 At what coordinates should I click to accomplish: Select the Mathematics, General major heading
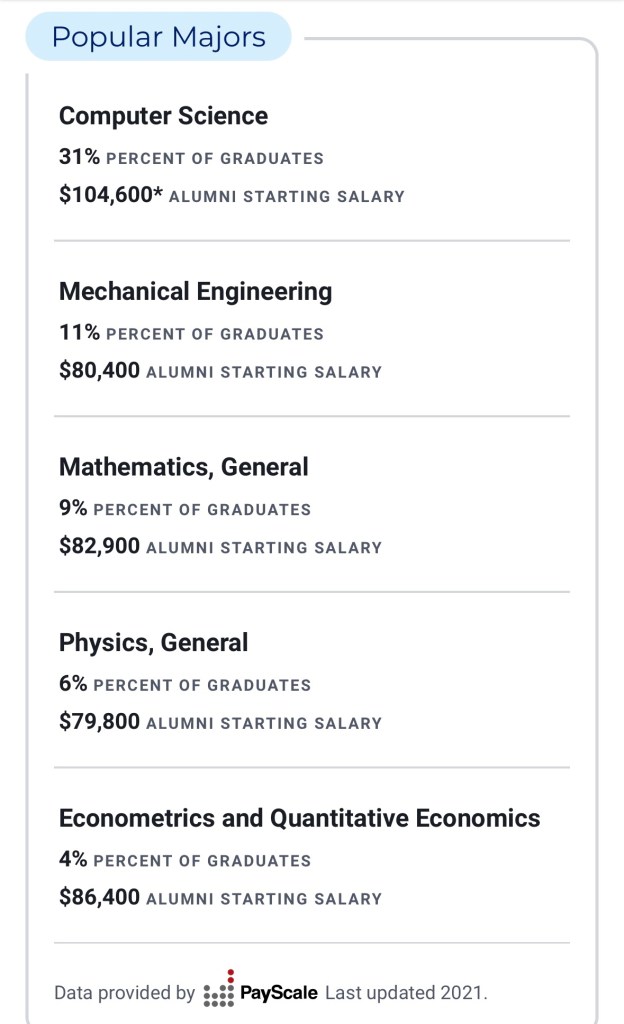pyautogui.click(x=184, y=467)
